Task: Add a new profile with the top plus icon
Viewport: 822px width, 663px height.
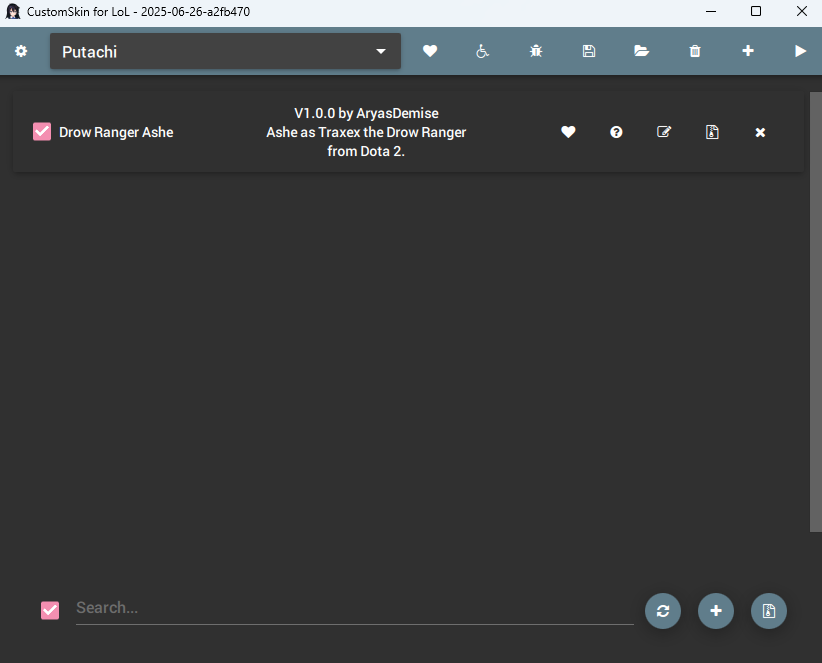Action: [x=748, y=51]
